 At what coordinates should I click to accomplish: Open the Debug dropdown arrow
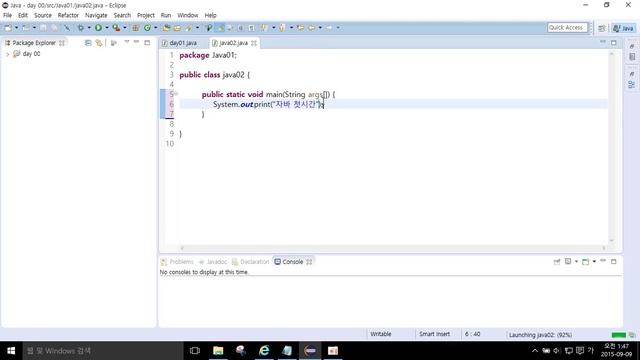89,28
